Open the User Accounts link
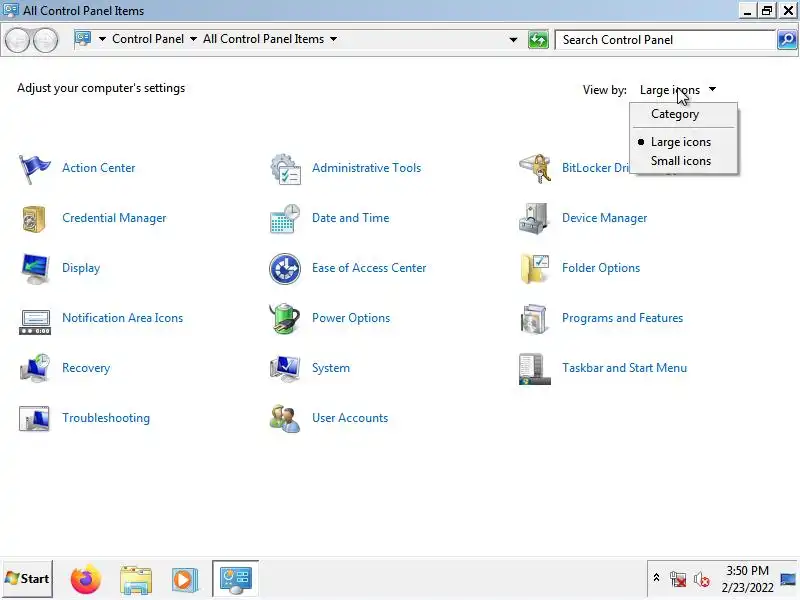 pyautogui.click(x=350, y=418)
